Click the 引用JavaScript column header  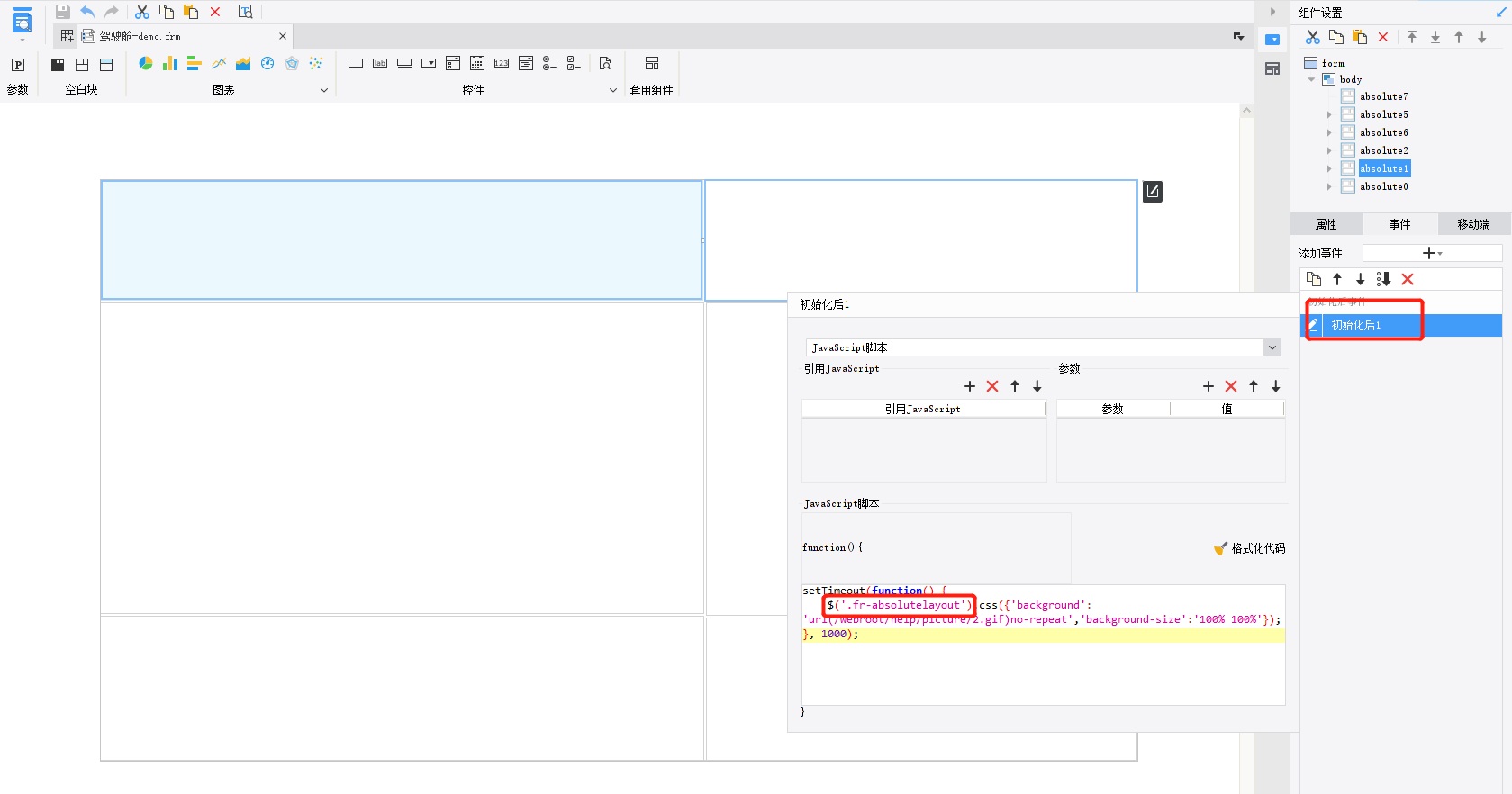tap(923, 409)
